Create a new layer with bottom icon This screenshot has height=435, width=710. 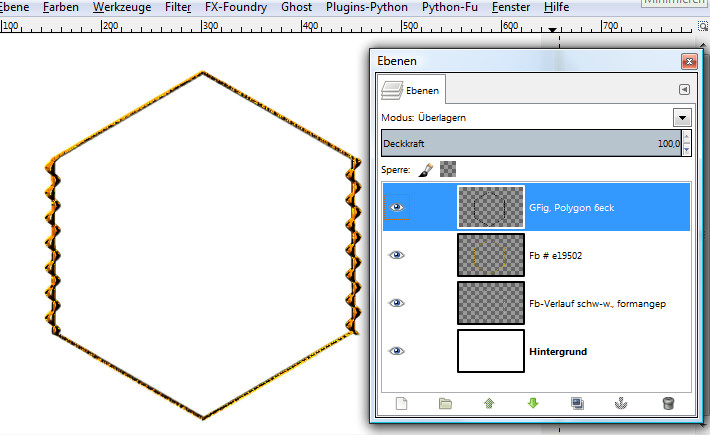[x=403, y=404]
